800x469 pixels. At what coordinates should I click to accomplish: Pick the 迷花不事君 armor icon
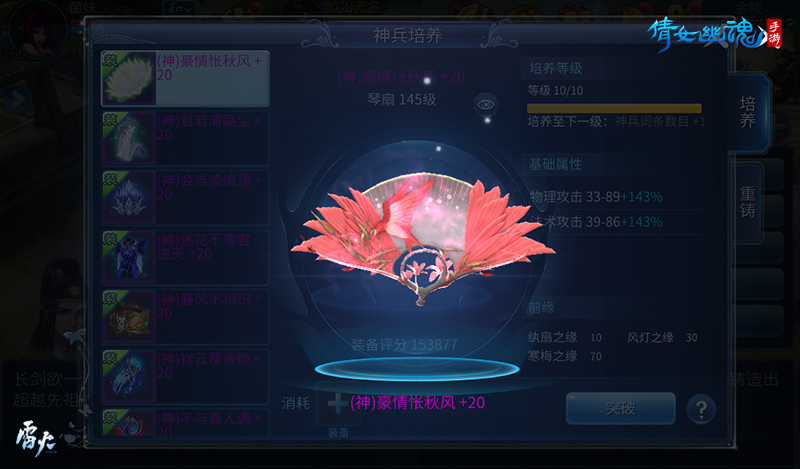pyautogui.click(x=129, y=257)
